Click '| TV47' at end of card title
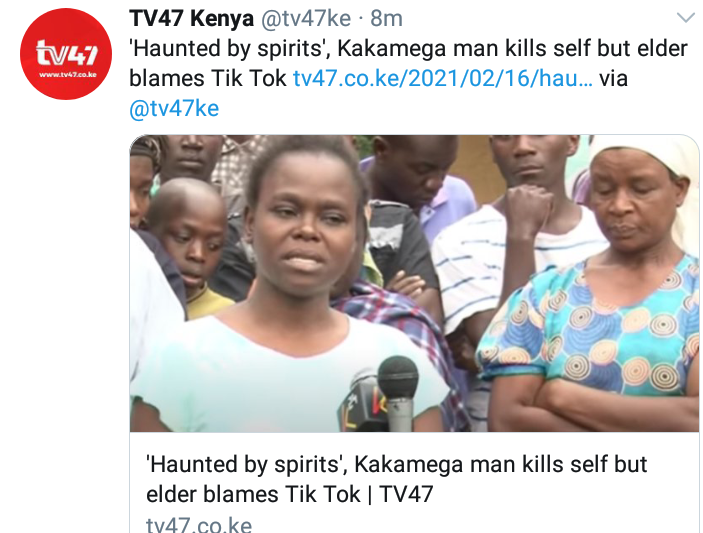This screenshot has width=703, height=533. point(399,494)
